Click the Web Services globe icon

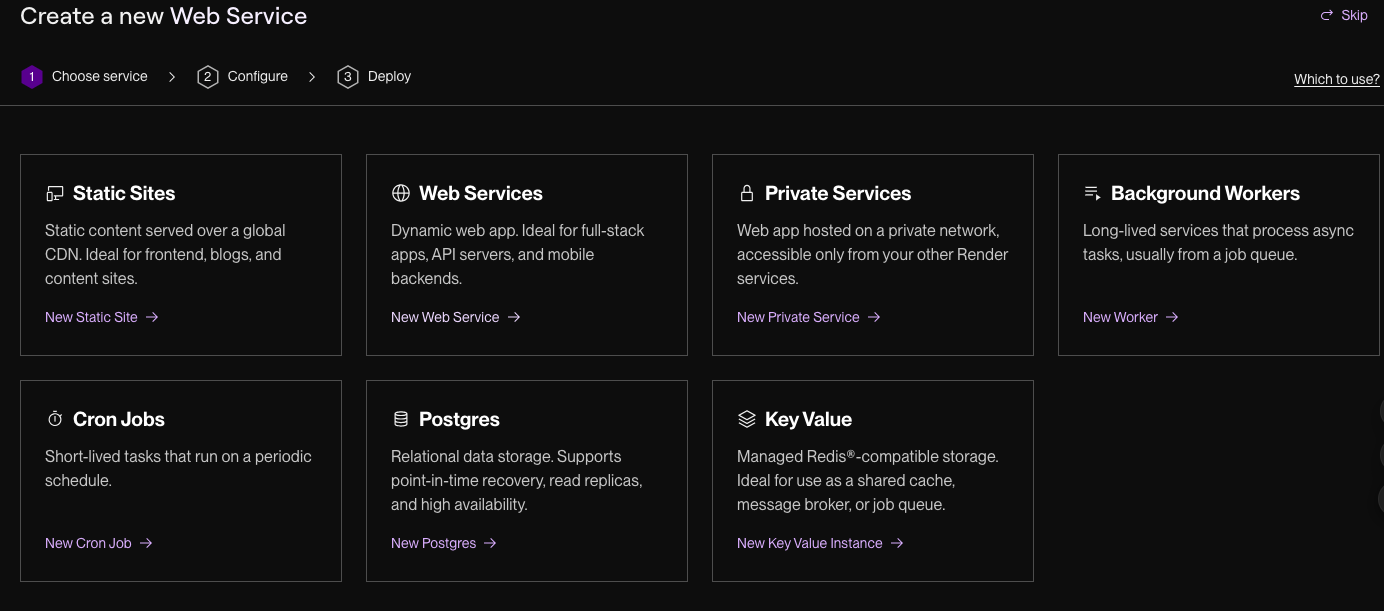pyautogui.click(x=401, y=193)
